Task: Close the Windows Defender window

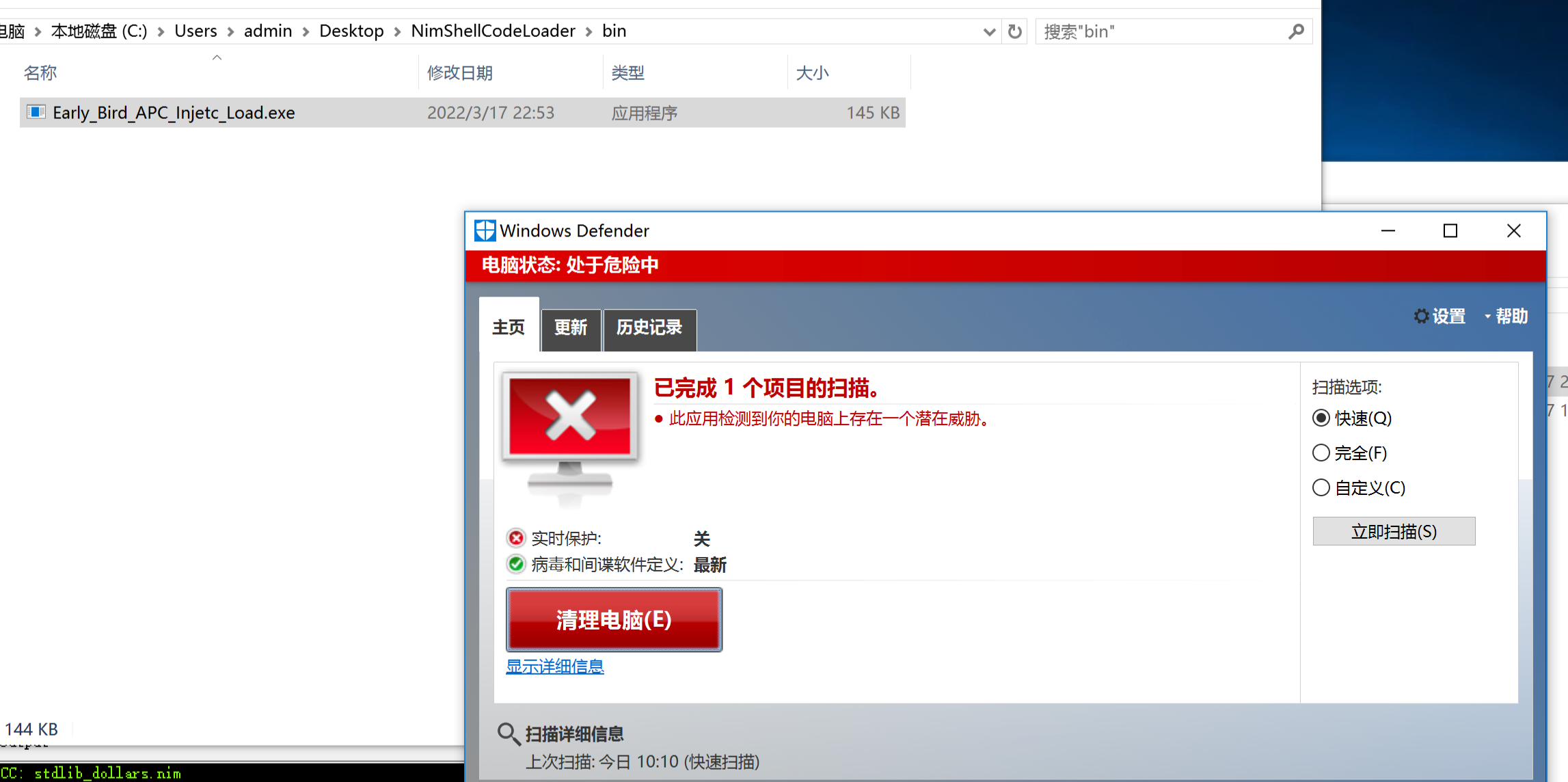Action: [1513, 231]
